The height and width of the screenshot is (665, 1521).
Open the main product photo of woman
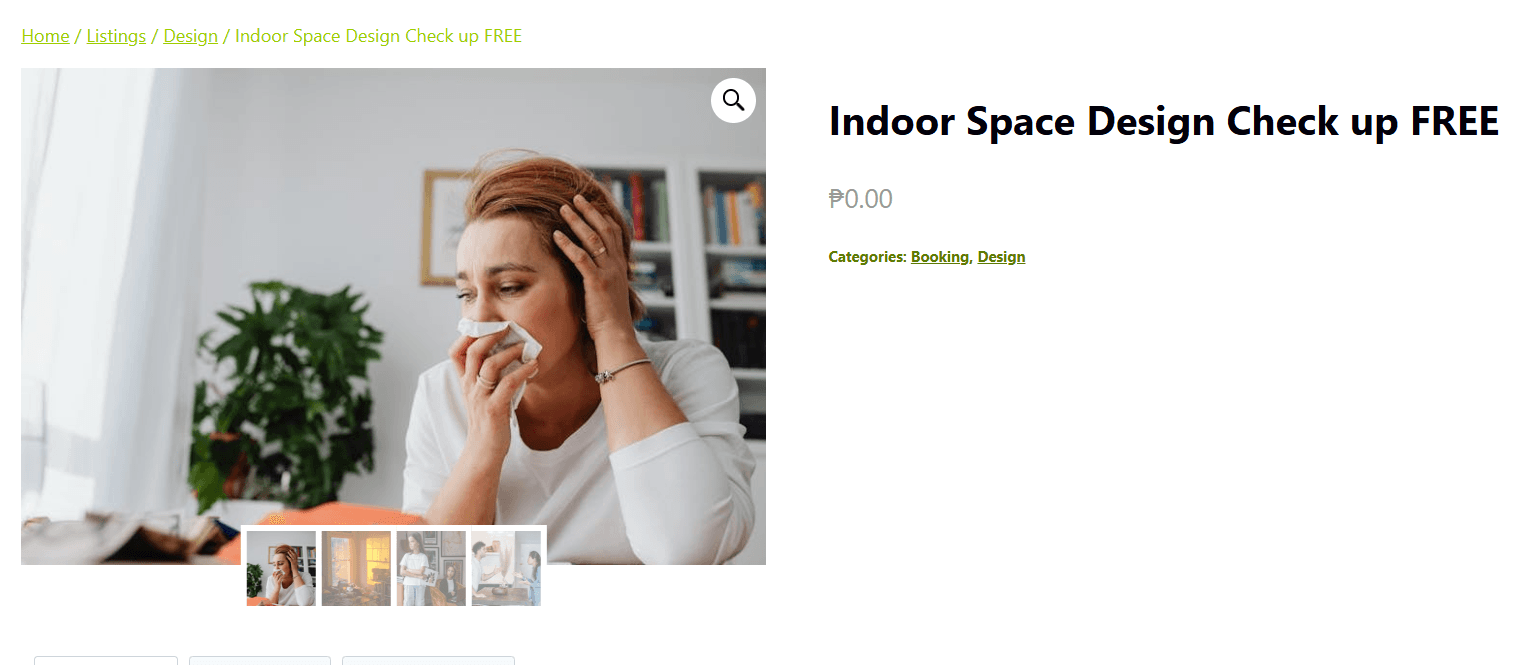pyautogui.click(x=393, y=316)
